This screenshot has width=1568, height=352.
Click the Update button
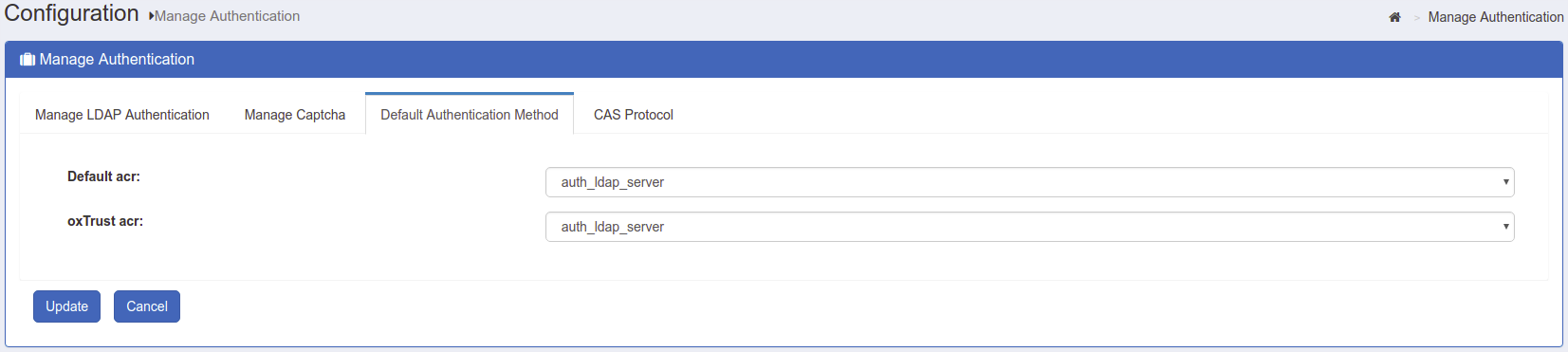coord(66,306)
